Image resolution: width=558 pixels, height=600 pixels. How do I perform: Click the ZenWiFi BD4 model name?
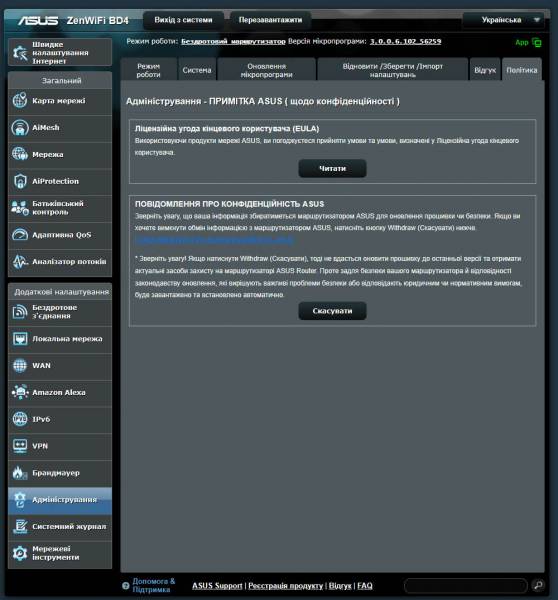(98, 20)
